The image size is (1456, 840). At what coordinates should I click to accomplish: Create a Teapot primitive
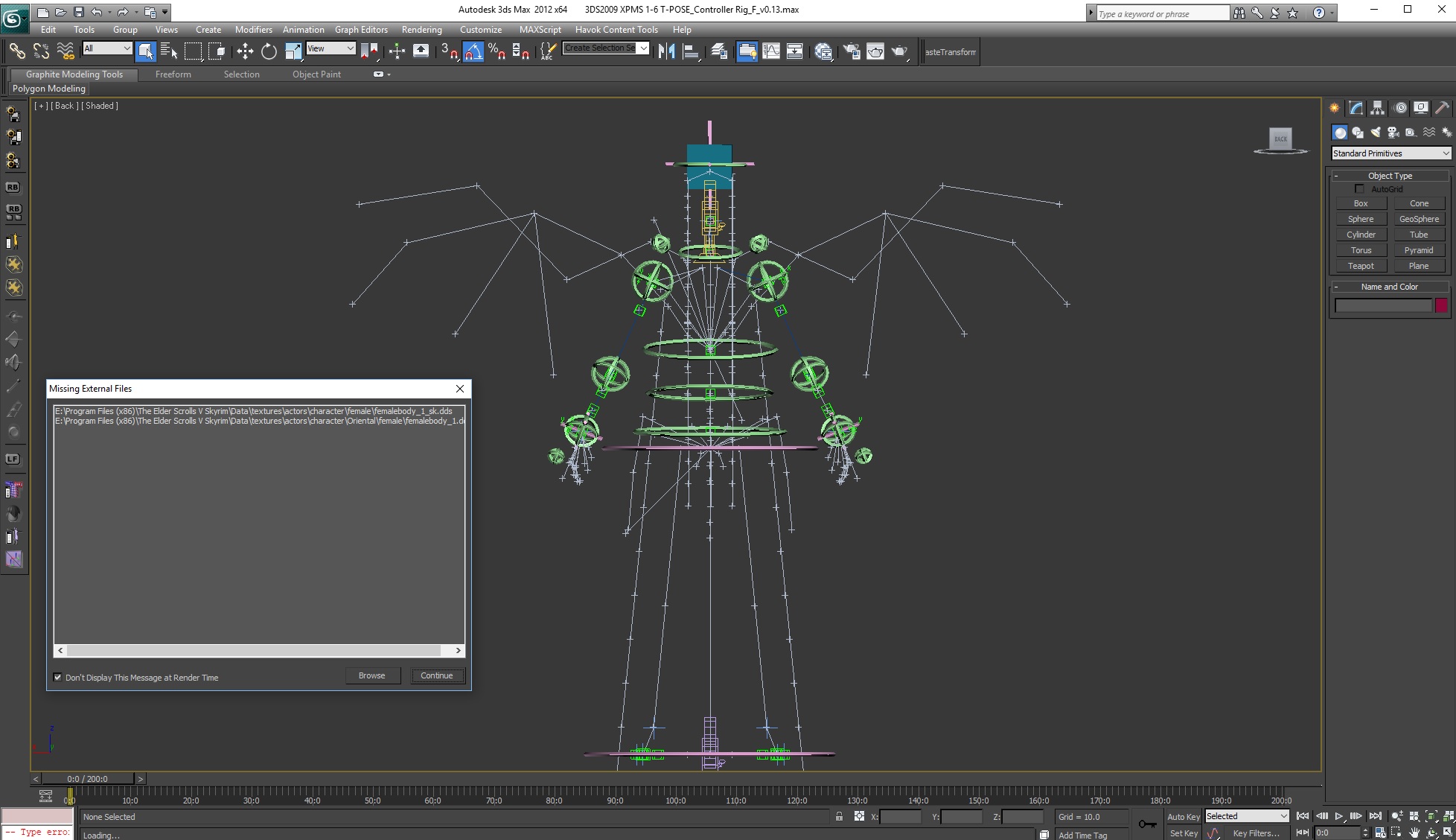point(1361,266)
